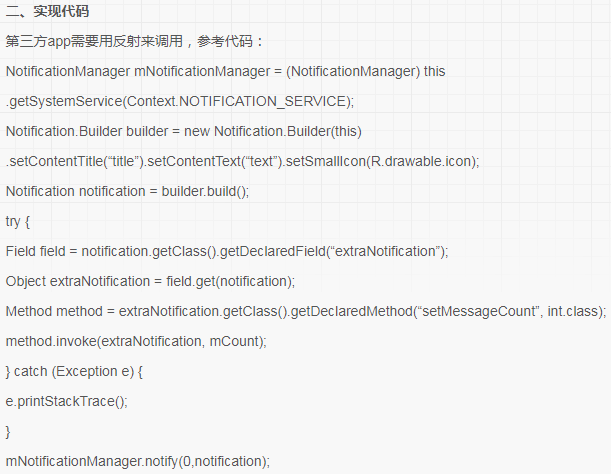Viewport: 611px width, 474px height.
Task: Click the "try {" line
Action: pyautogui.click(x=18, y=221)
